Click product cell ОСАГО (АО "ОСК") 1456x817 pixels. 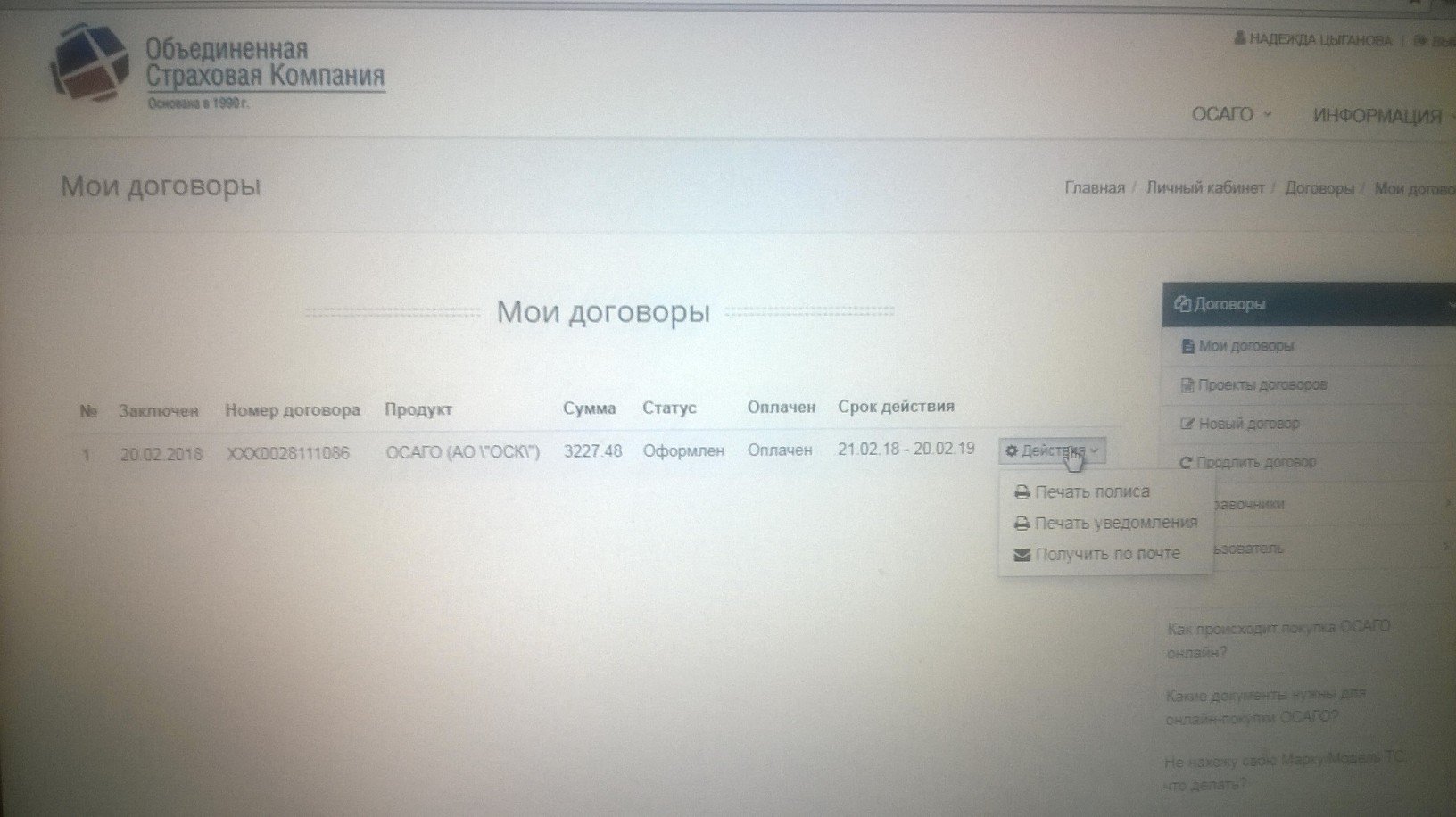[x=463, y=452]
